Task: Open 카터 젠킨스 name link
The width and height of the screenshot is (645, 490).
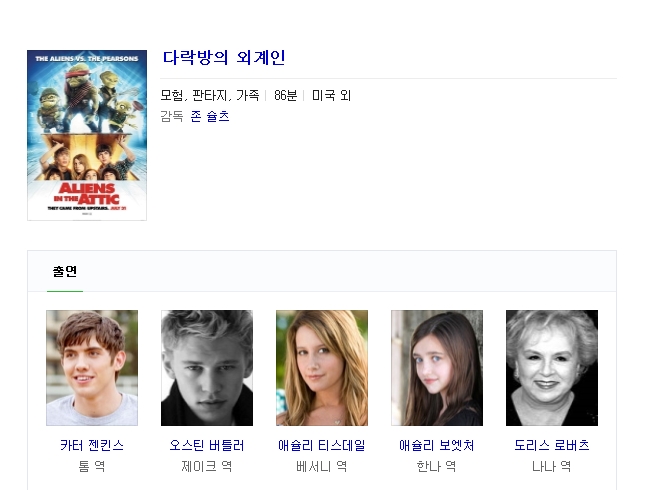Action: [92, 445]
